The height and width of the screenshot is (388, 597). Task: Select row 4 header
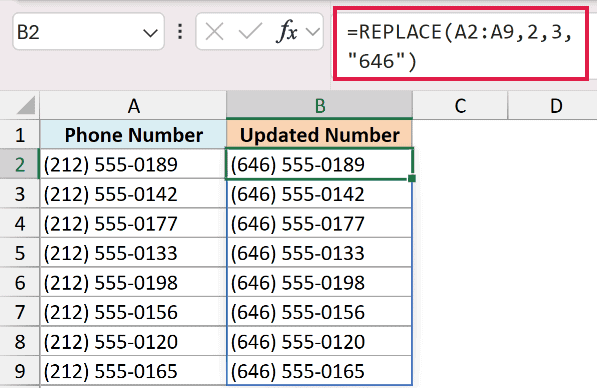coord(20,224)
